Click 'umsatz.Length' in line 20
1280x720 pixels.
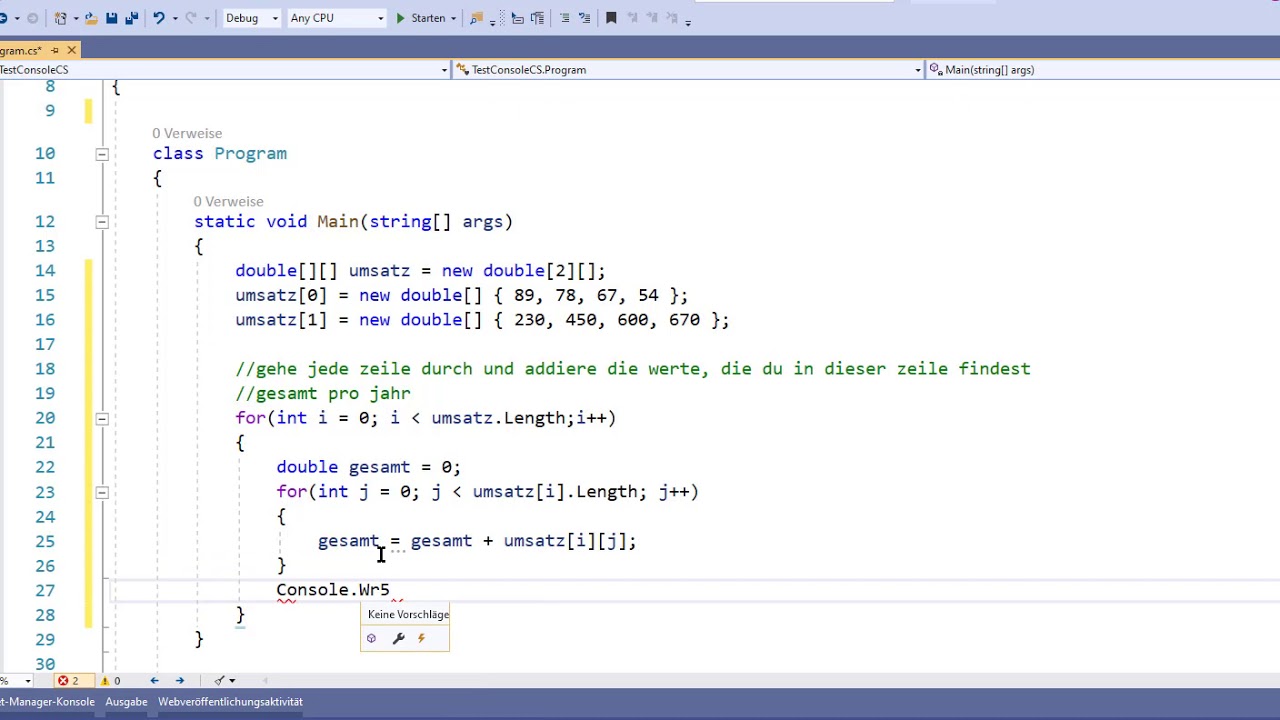coord(499,418)
